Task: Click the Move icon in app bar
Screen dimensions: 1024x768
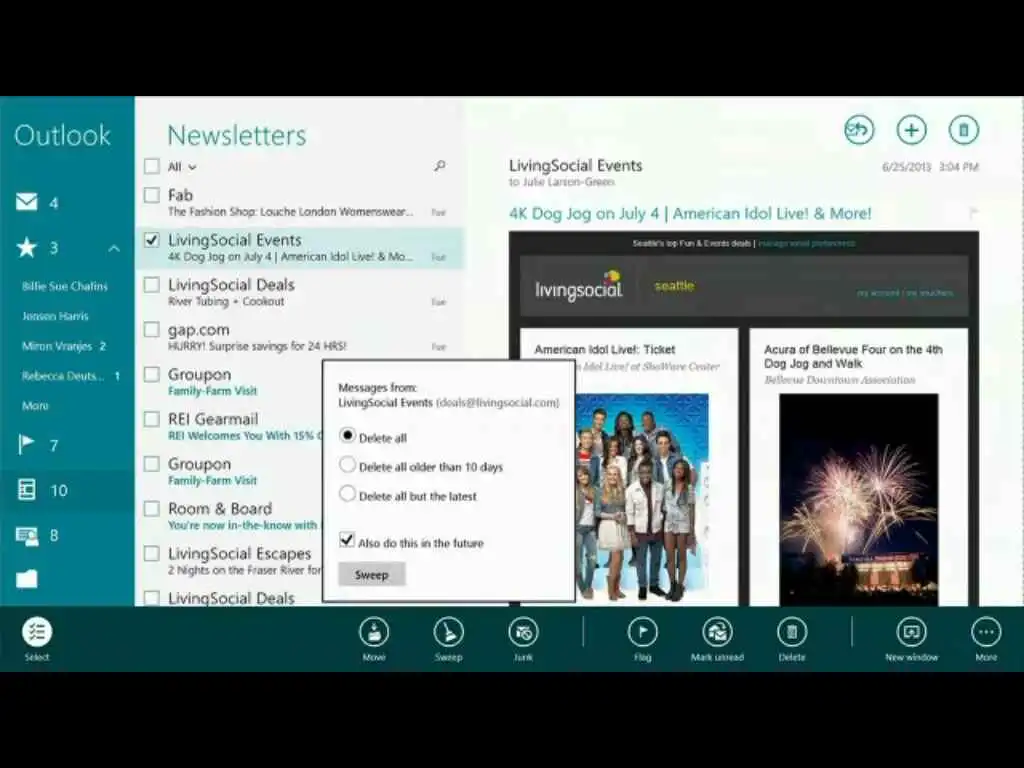Action: (x=374, y=632)
